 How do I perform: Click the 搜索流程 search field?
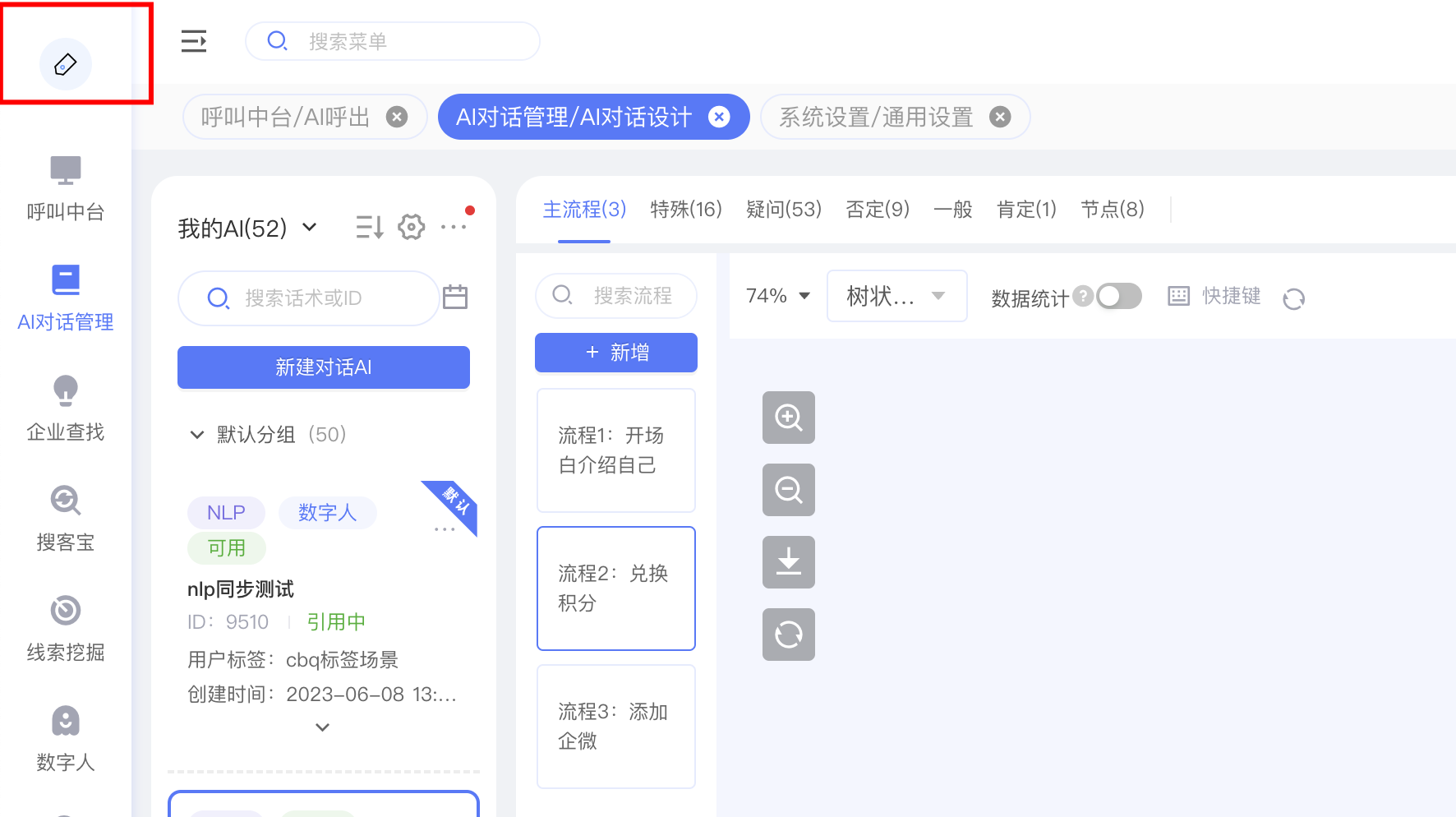point(616,295)
